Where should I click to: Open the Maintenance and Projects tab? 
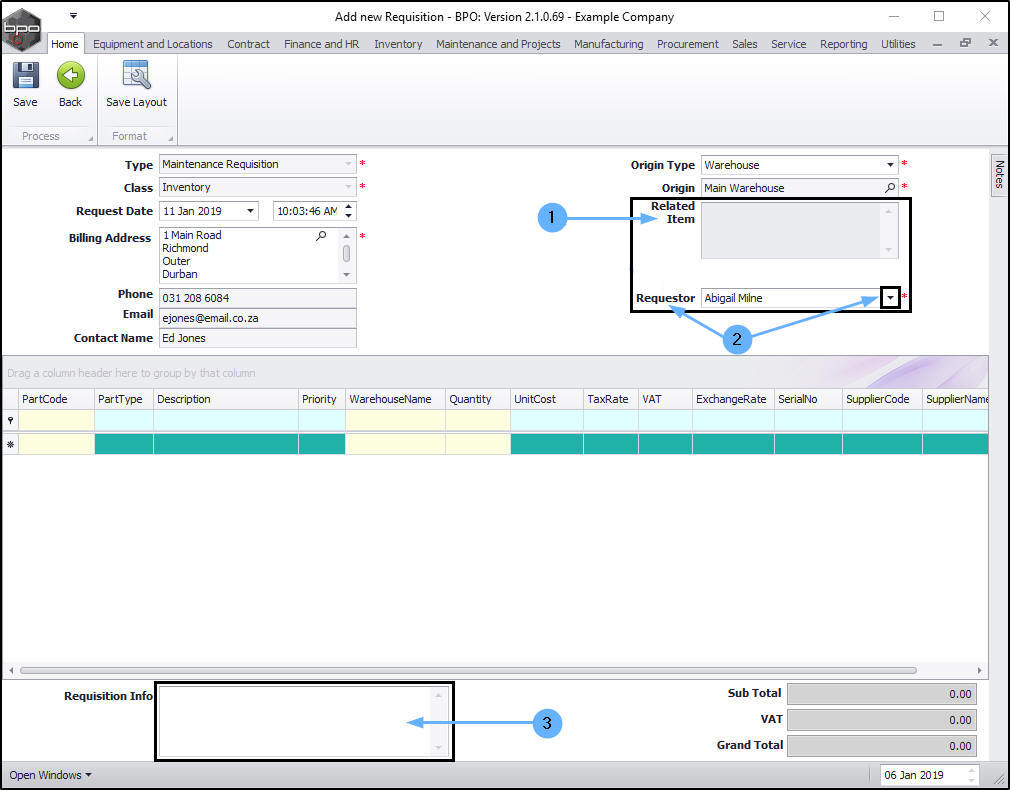(498, 44)
